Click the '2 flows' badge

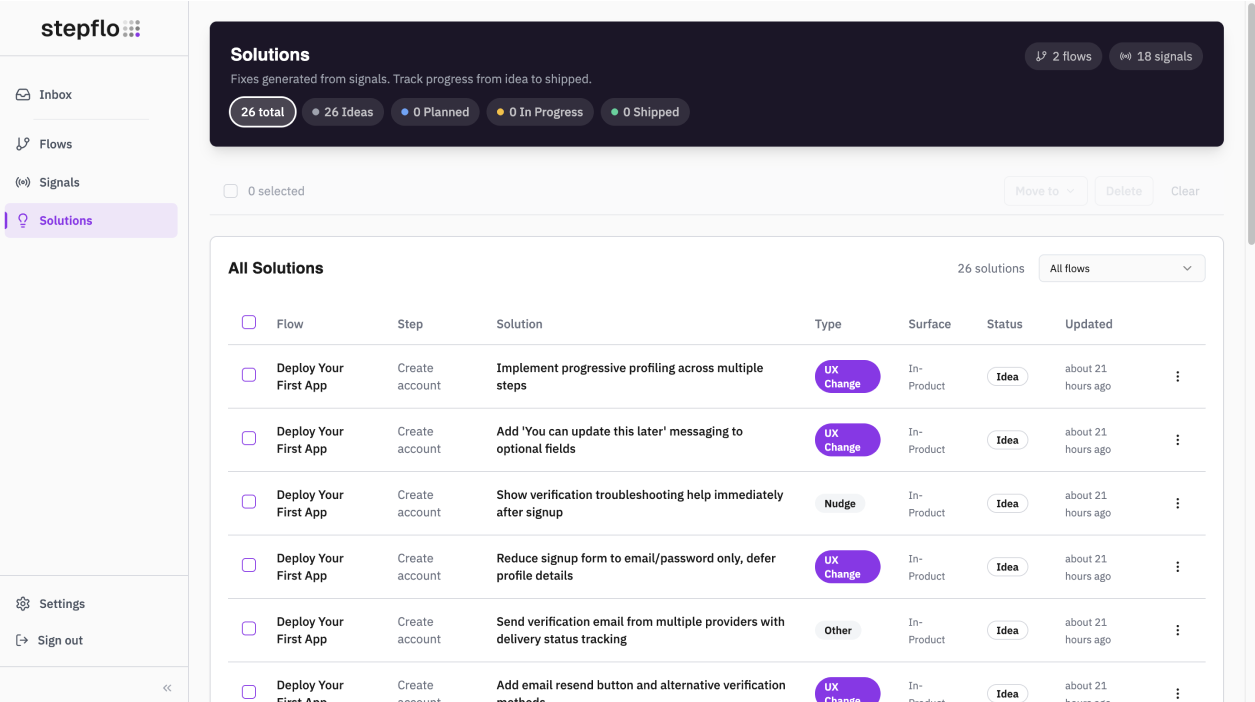pos(1063,56)
